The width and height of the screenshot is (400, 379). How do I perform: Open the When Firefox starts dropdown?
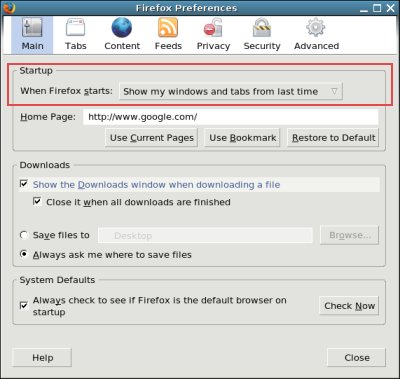(231, 91)
